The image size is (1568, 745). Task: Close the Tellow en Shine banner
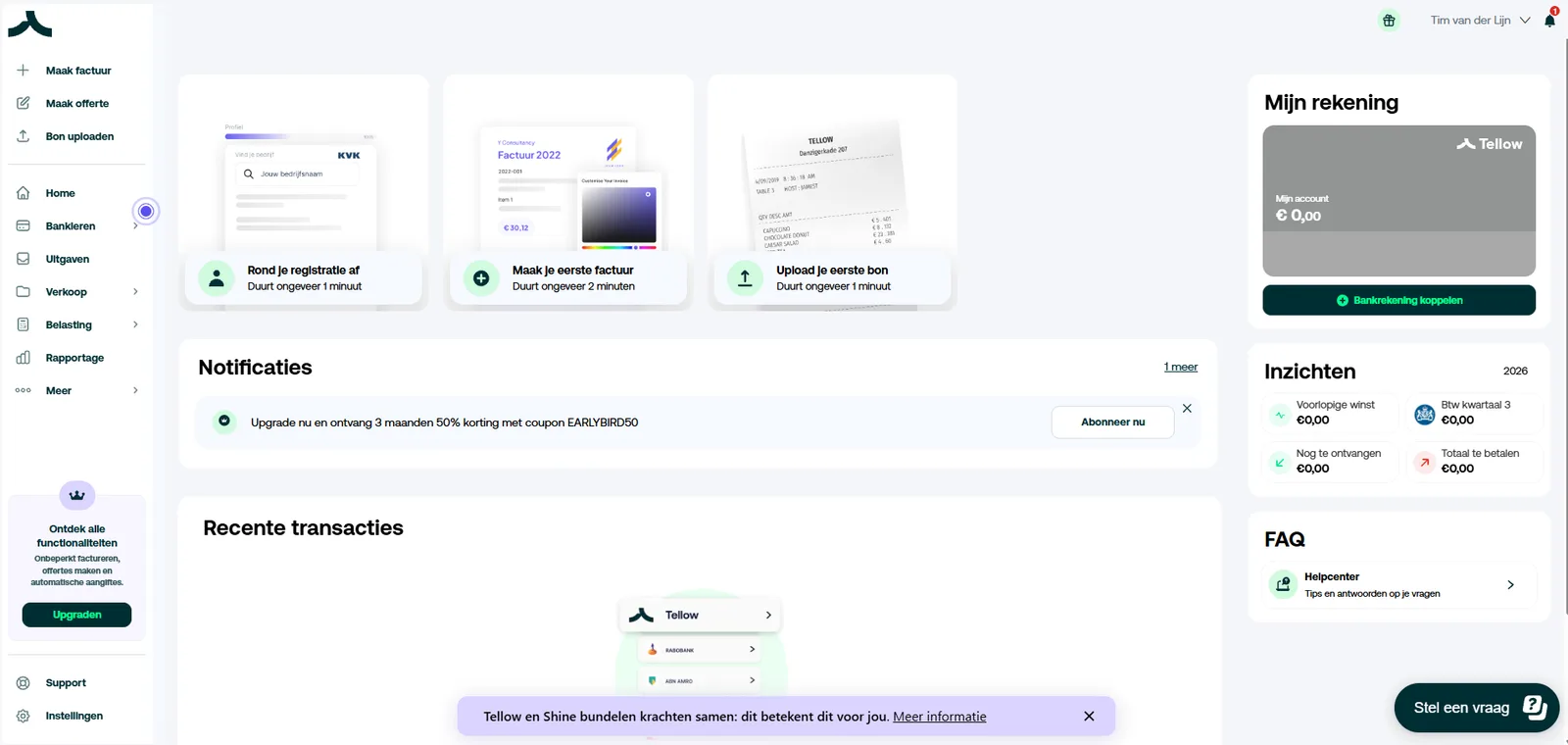pyautogui.click(x=1089, y=717)
